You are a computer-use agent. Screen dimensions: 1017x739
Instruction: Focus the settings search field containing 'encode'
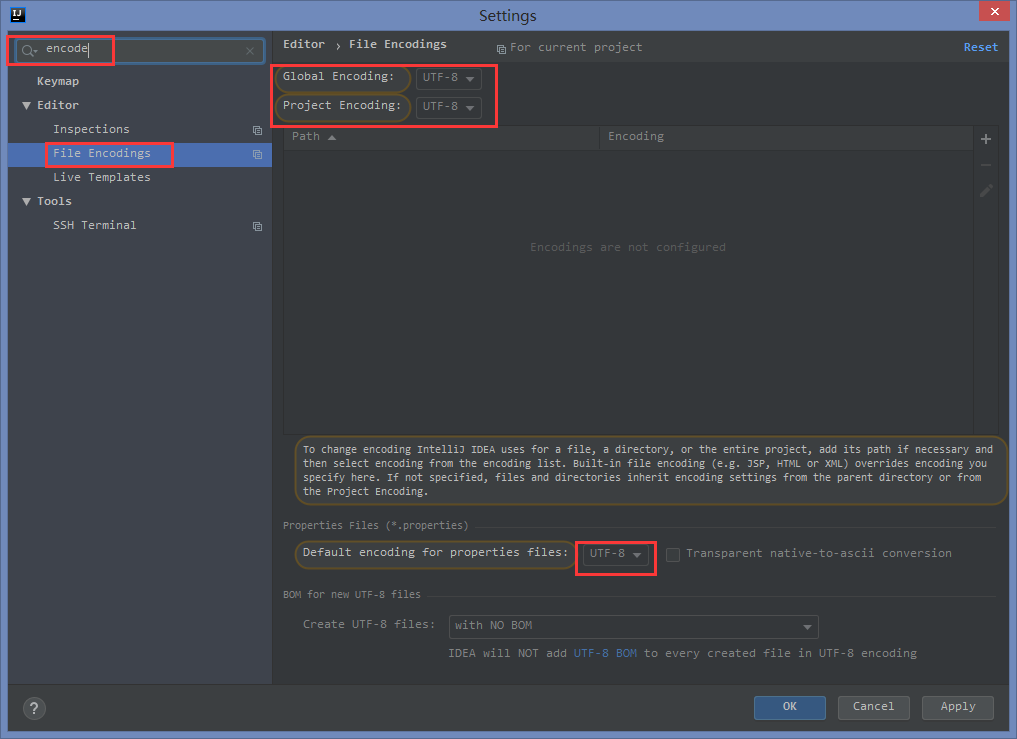click(x=139, y=50)
